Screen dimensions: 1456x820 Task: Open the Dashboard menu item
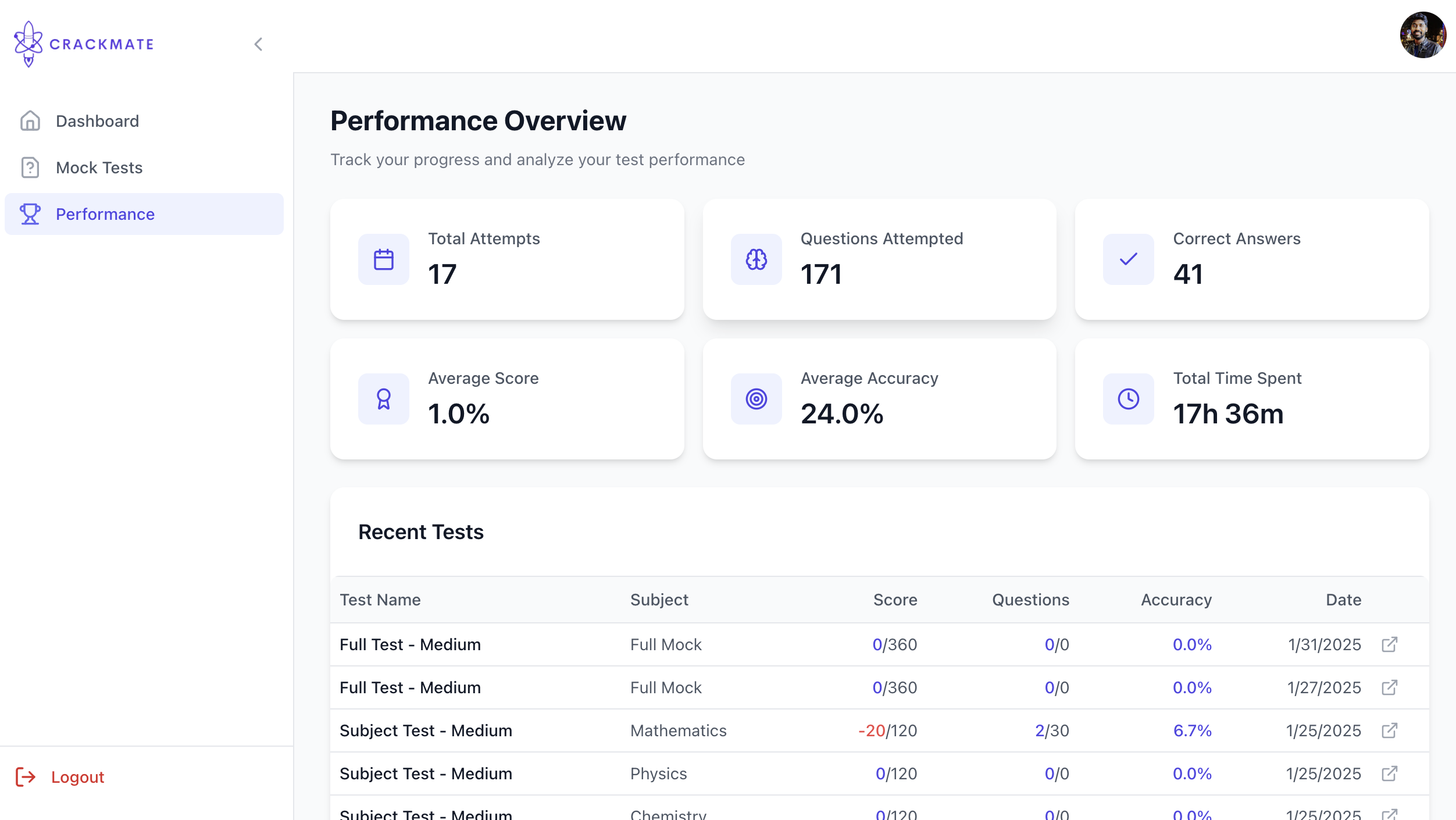(x=97, y=121)
